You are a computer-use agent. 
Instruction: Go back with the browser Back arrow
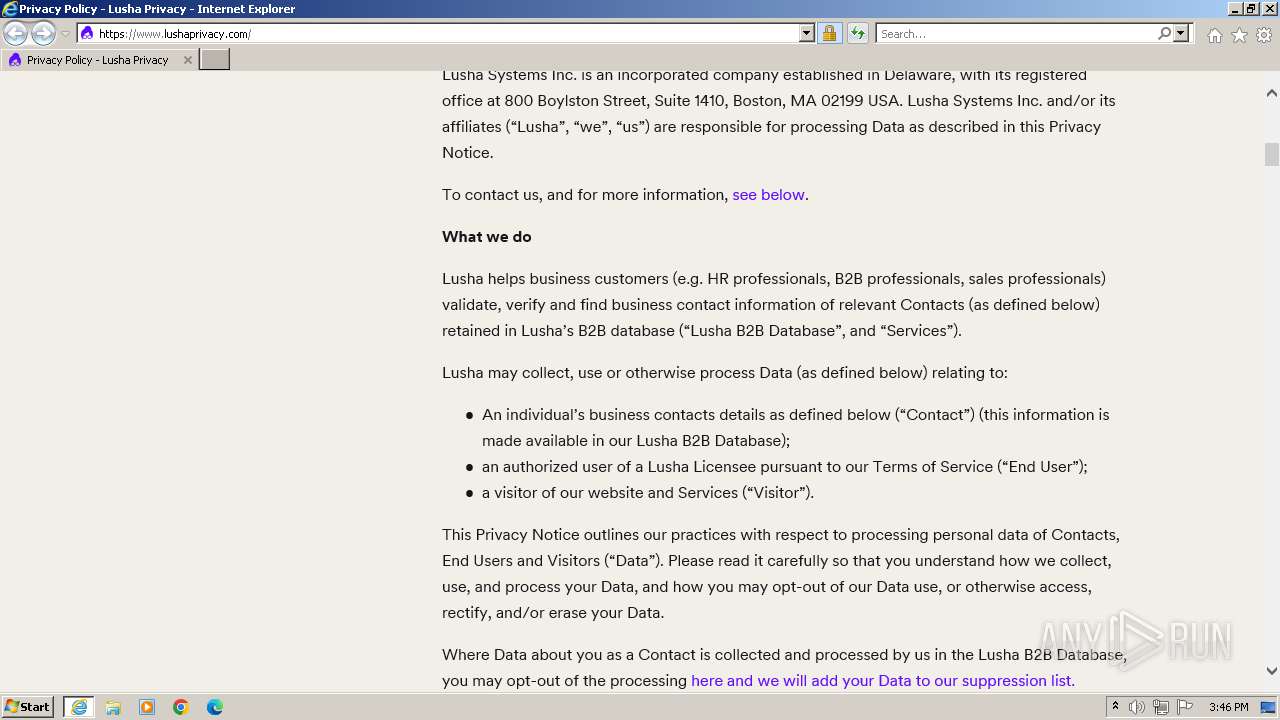coord(16,34)
